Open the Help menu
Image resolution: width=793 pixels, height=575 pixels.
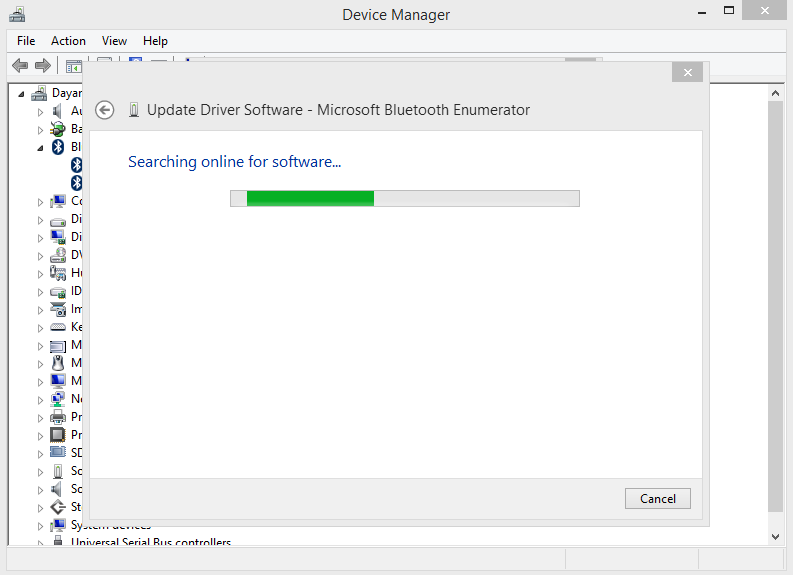click(155, 41)
